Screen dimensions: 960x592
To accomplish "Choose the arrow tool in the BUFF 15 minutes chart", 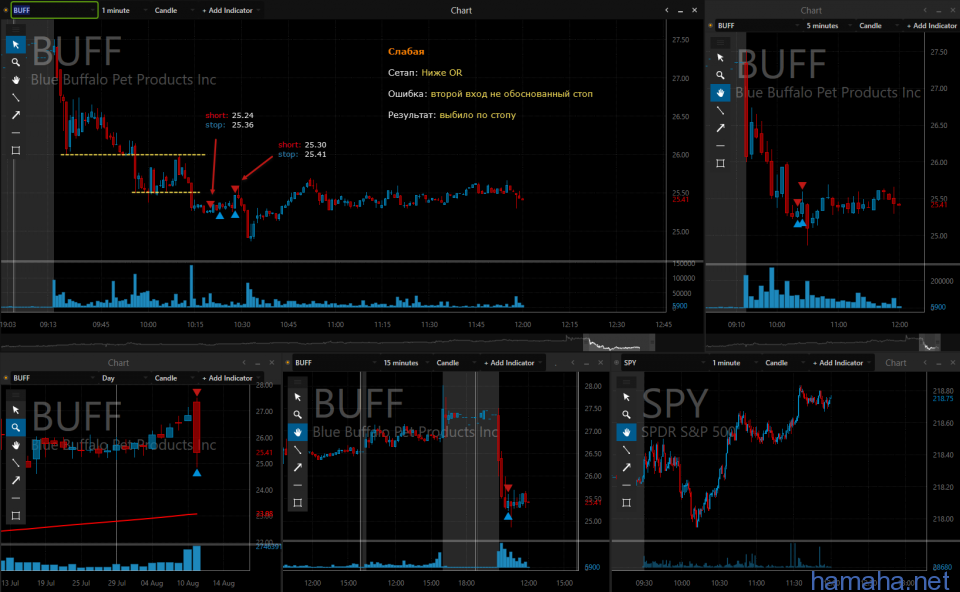I will tap(298, 468).
